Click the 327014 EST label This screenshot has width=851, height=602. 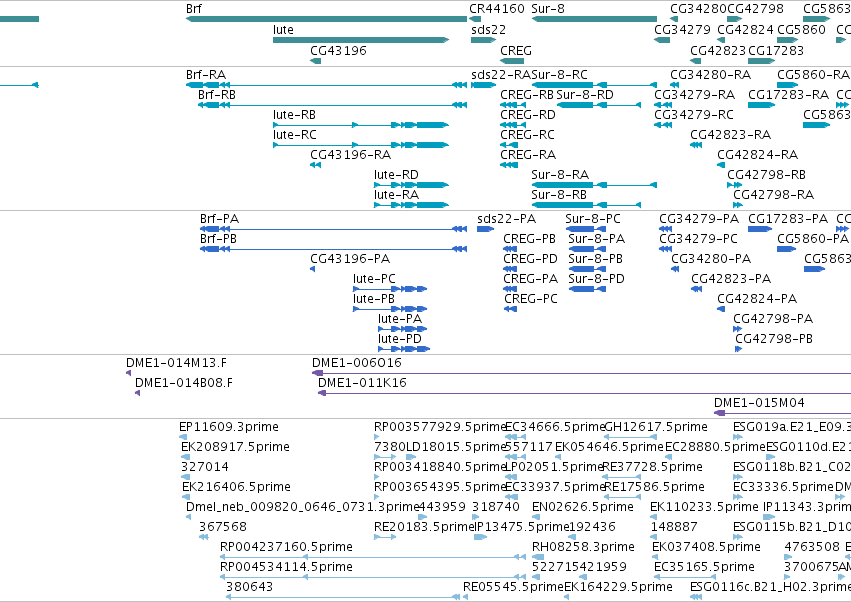[x=205, y=467]
